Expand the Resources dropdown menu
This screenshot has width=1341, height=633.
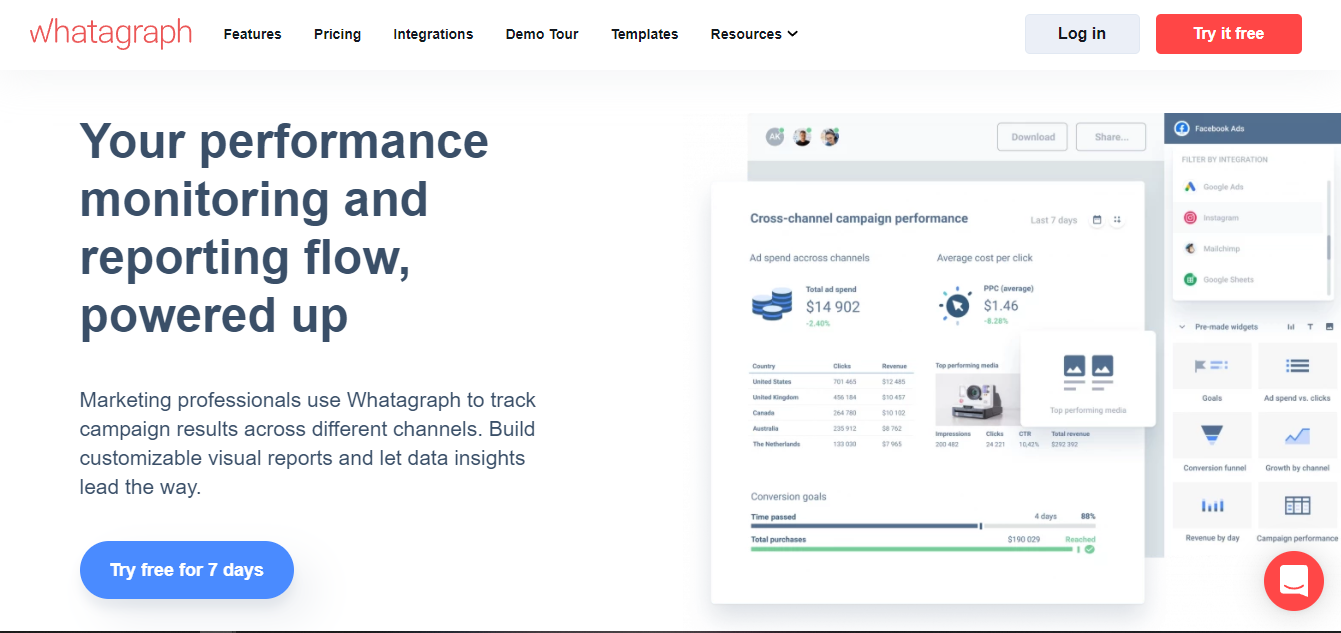(x=754, y=34)
